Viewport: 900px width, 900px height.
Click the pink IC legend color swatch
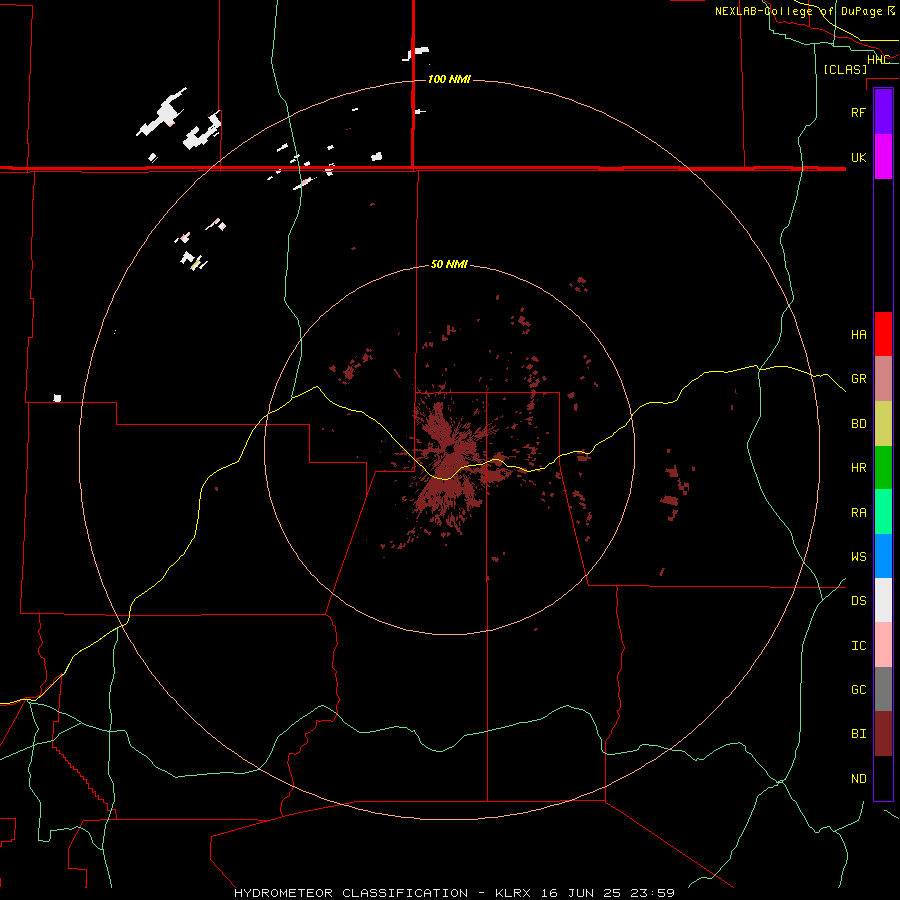[883, 645]
